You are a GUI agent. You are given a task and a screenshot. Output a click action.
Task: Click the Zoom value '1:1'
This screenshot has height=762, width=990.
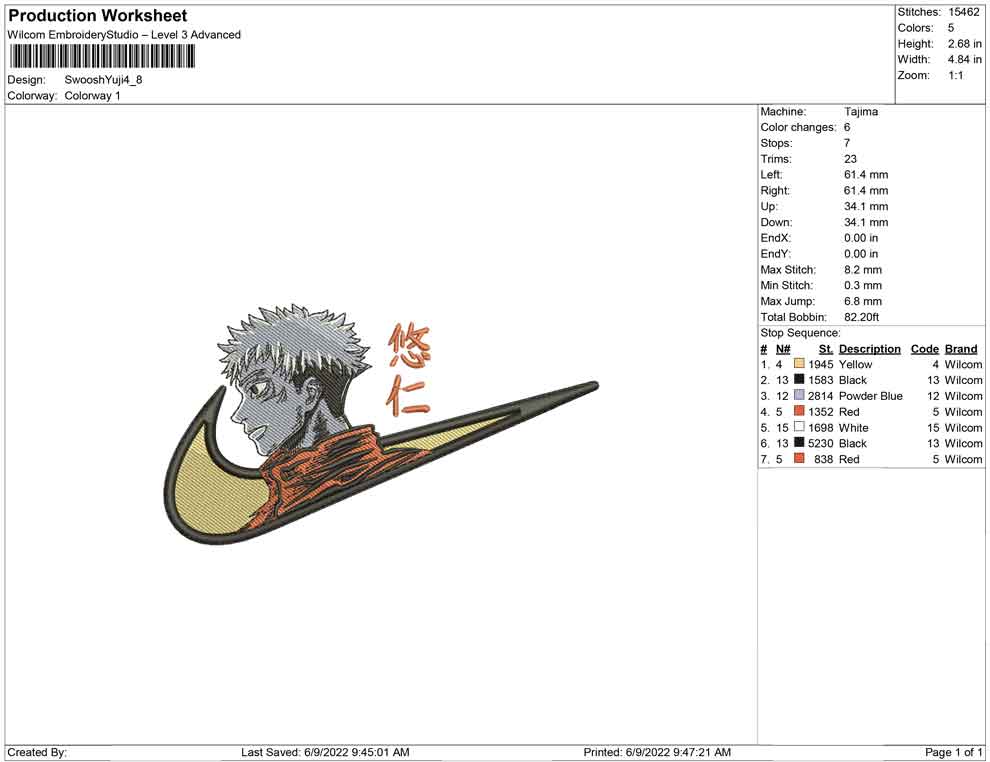[x=956, y=75]
